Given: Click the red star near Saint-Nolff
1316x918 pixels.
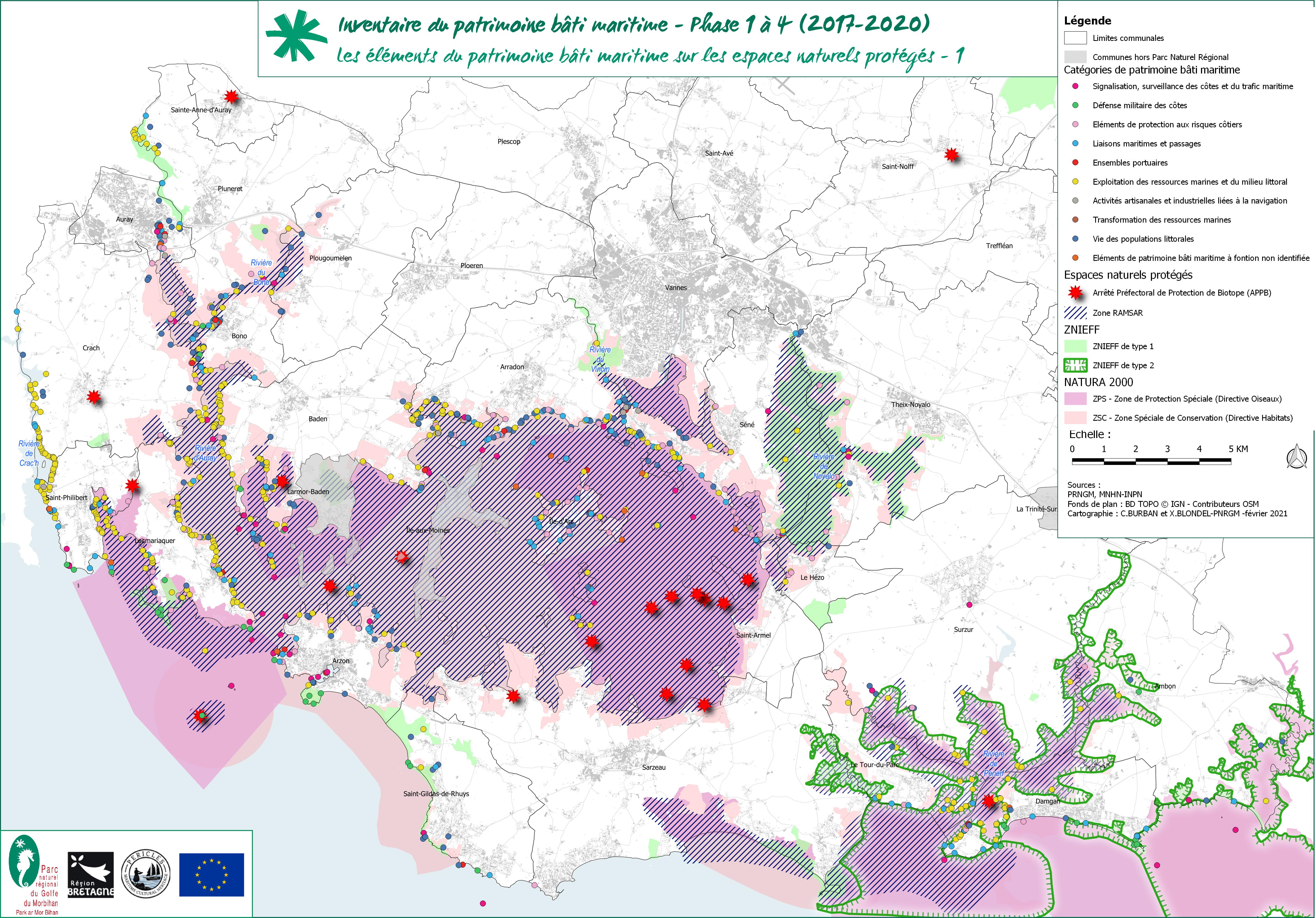Looking at the screenshot, I should (952, 154).
